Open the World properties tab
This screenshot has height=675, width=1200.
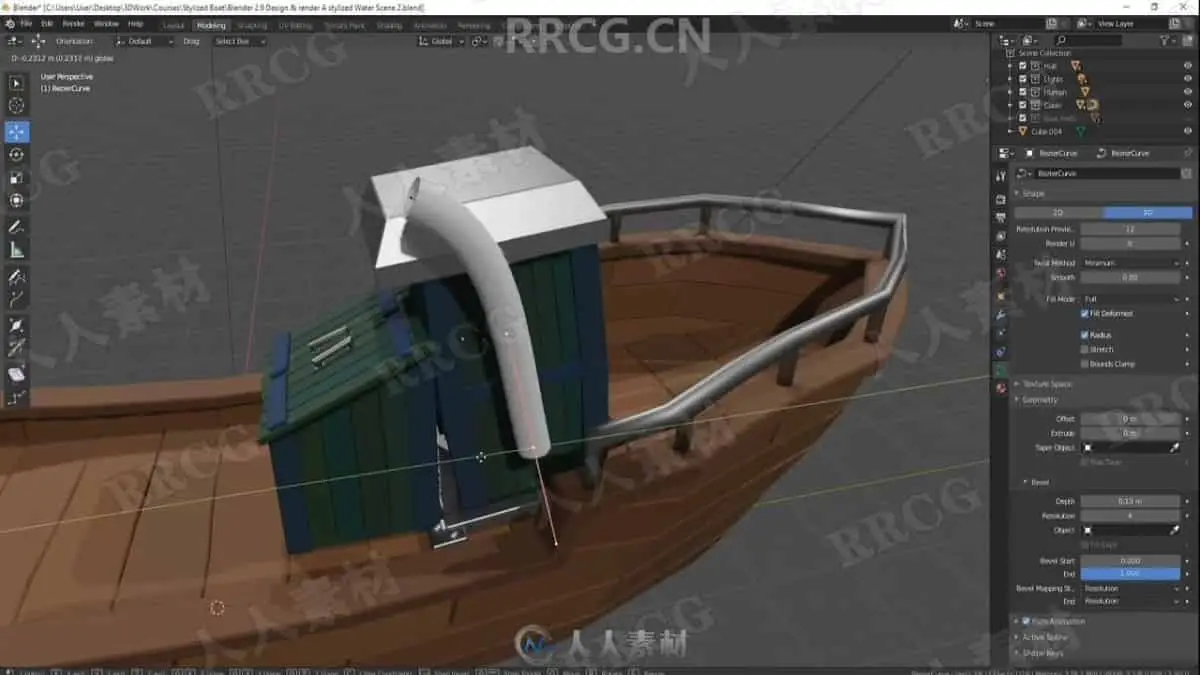pyautogui.click(x=1001, y=272)
